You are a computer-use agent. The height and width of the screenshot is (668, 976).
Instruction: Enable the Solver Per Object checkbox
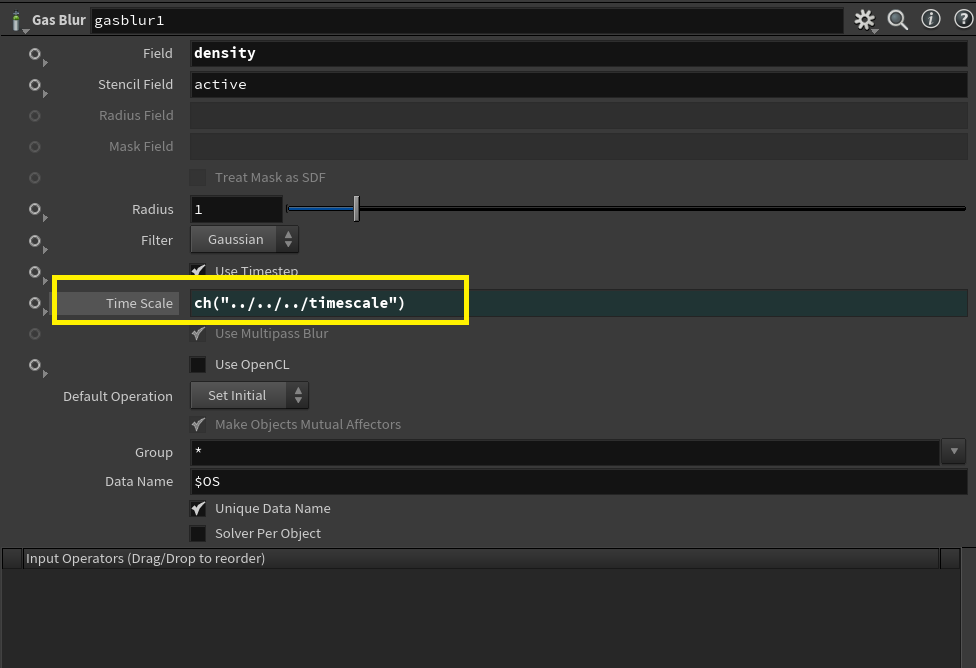(x=198, y=534)
